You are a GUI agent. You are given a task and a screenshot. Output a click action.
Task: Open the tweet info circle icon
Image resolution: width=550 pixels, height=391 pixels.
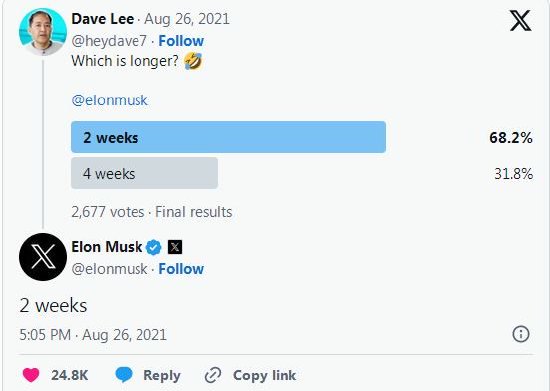[521, 334]
